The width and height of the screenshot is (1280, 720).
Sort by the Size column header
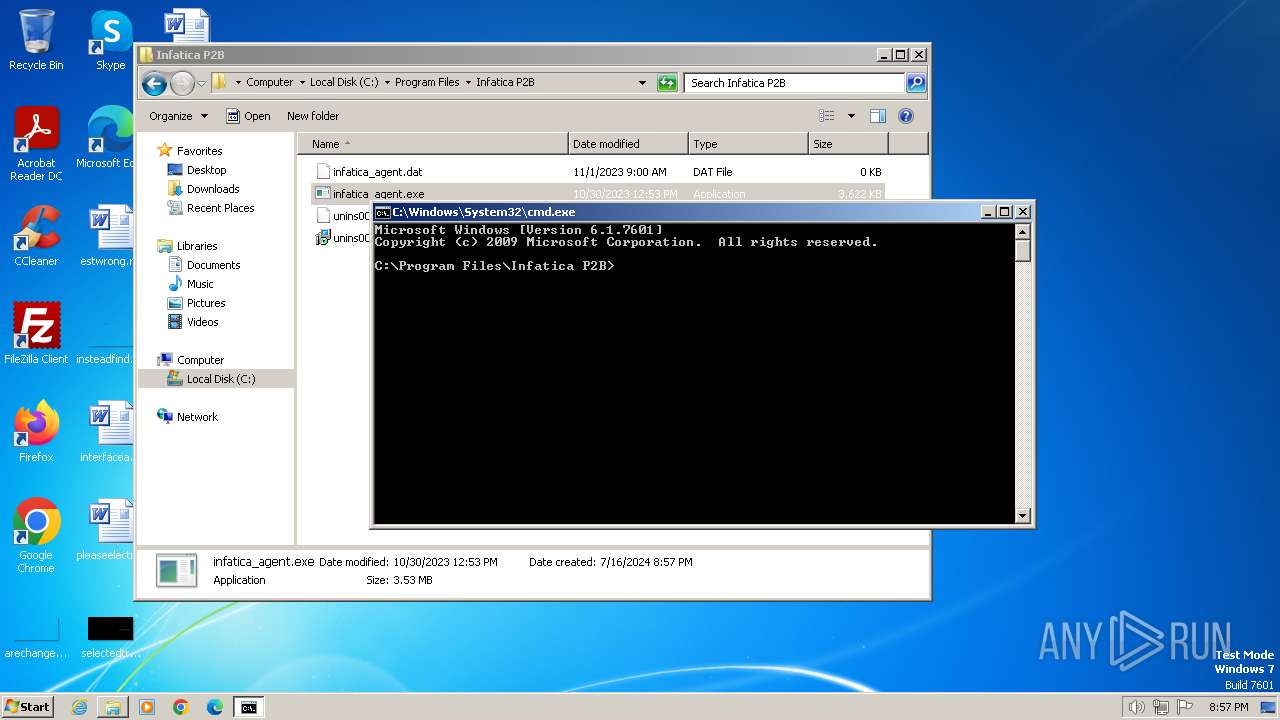click(848, 144)
